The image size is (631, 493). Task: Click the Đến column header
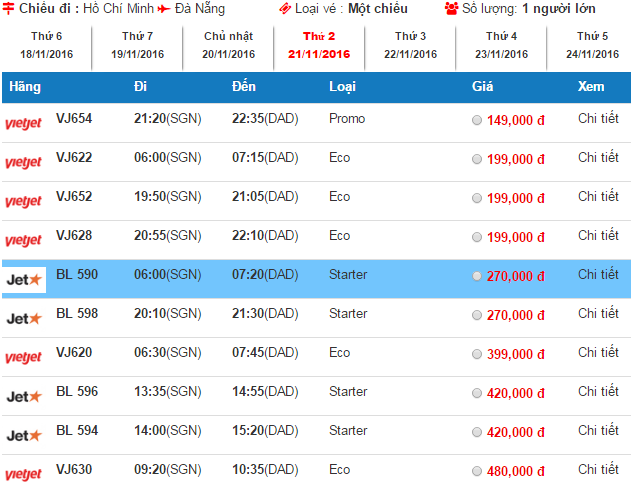pos(244,86)
